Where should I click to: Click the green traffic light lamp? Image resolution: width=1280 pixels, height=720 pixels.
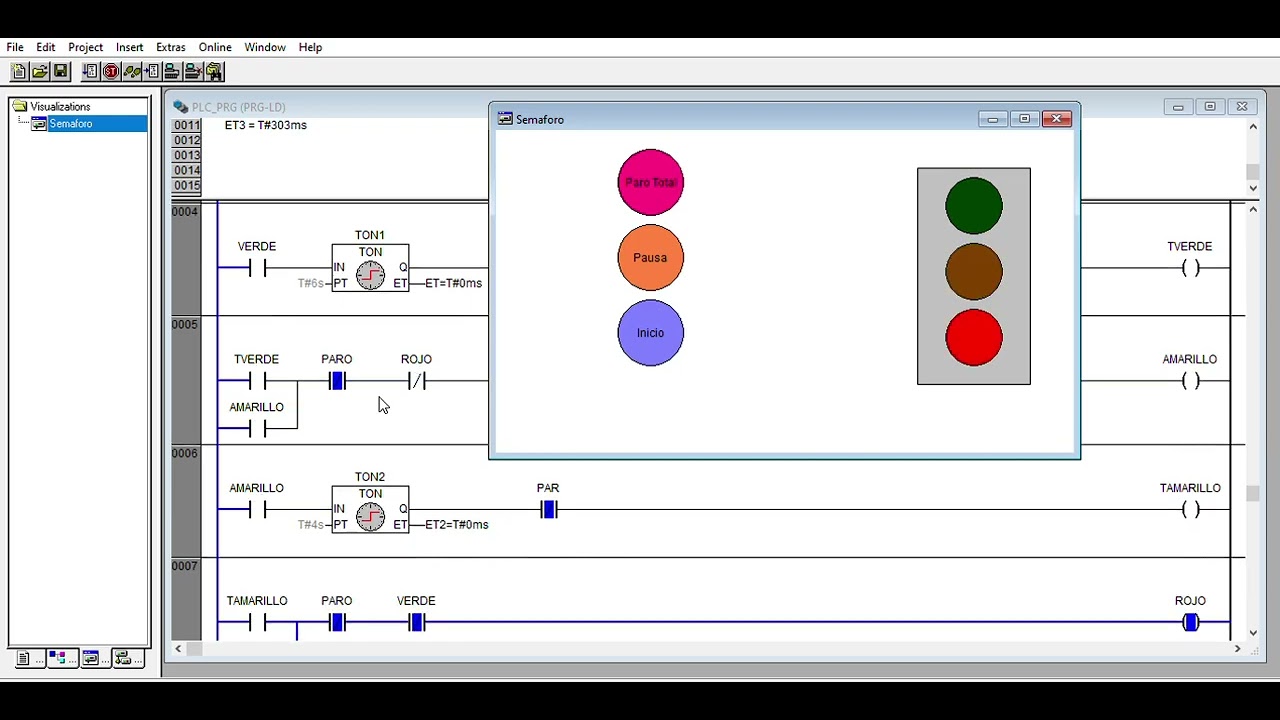(x=974, y=205)
